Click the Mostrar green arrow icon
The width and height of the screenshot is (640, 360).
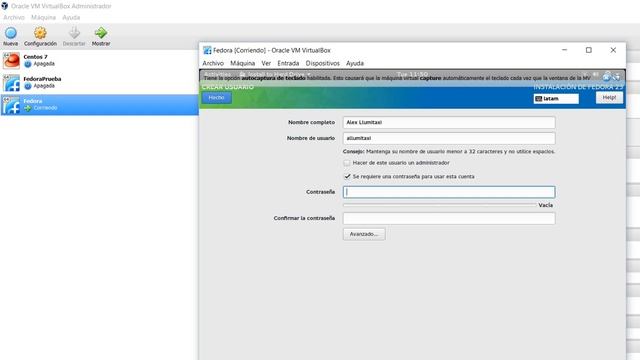101,33
